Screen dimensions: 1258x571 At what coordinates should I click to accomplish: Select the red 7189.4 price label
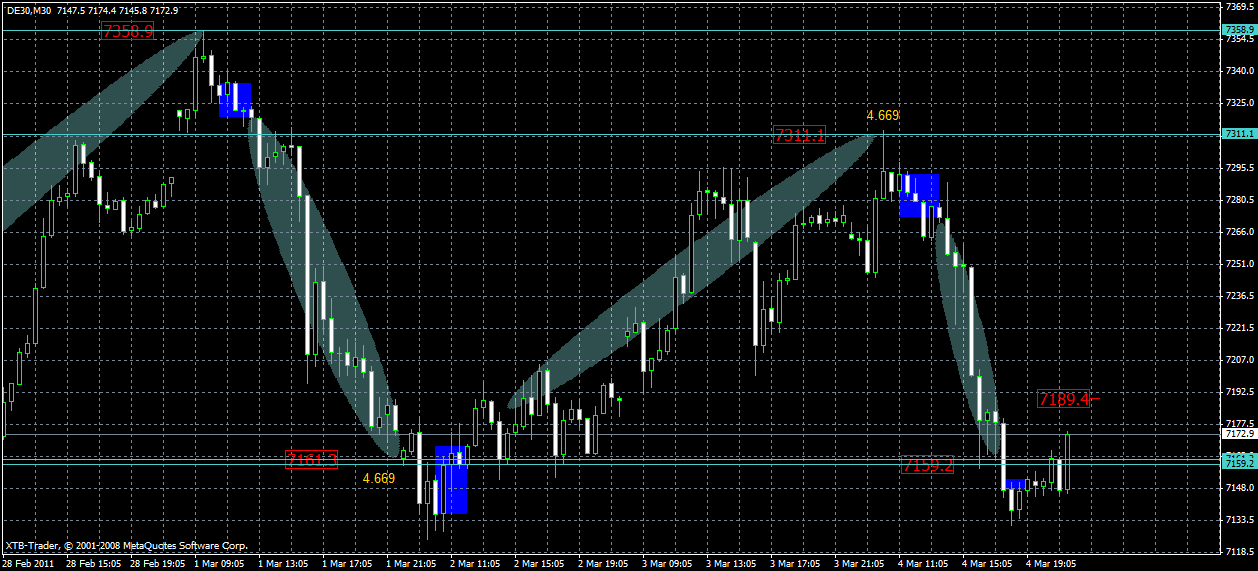[1064, 399]
